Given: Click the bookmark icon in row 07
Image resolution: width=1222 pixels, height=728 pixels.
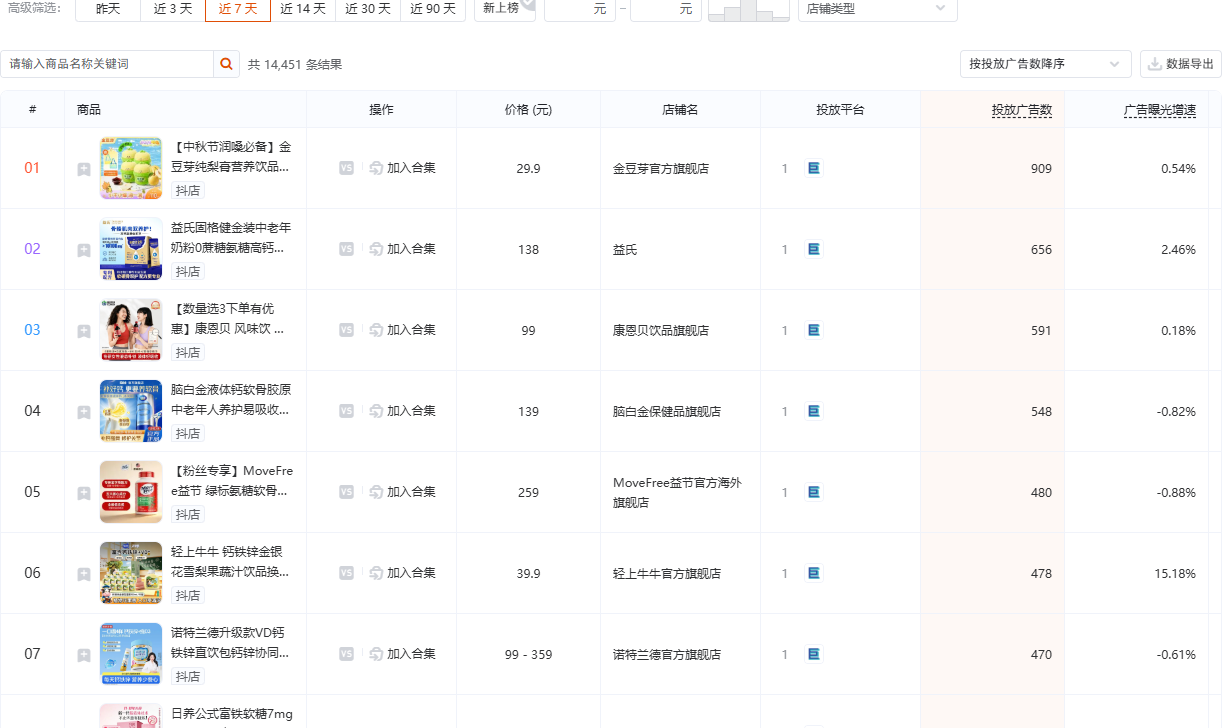Looking at the screenshot, I should [84, 655].
